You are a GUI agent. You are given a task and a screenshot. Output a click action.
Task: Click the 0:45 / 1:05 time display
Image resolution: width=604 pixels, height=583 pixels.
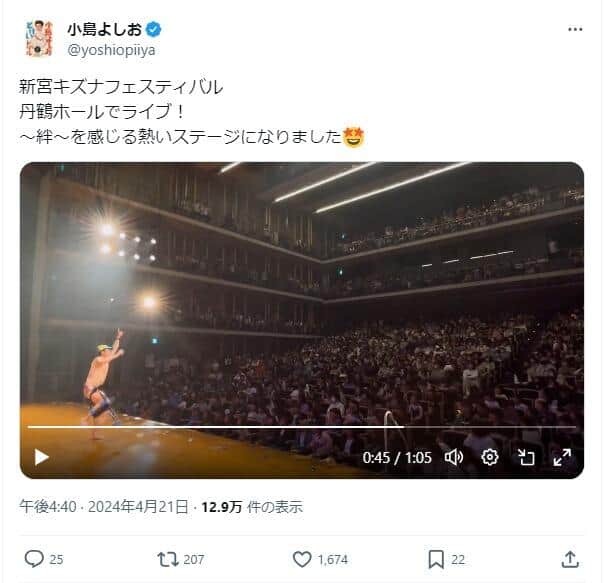[x=397, y=458]
